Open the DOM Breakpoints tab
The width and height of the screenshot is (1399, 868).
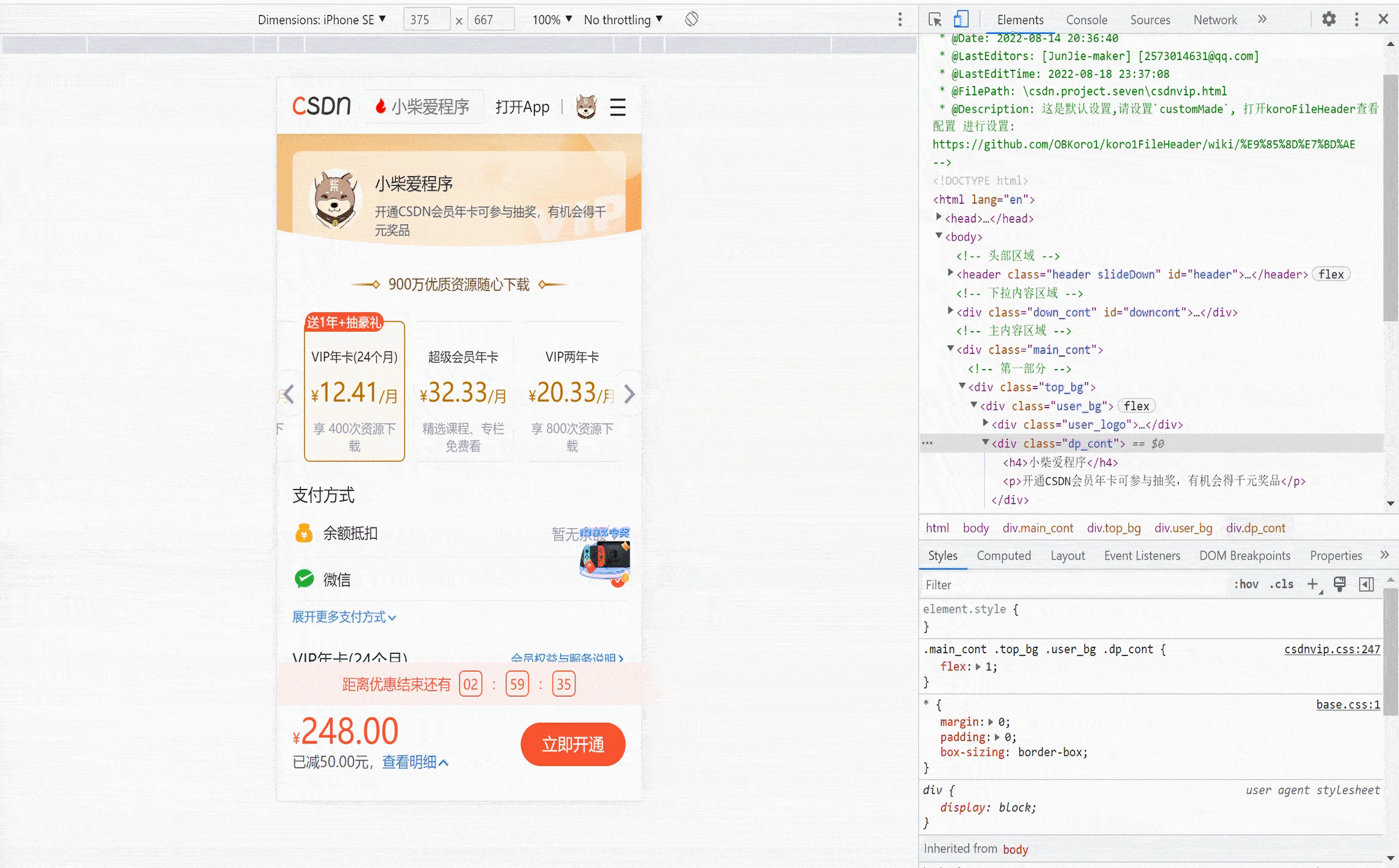pos(1245,555)
